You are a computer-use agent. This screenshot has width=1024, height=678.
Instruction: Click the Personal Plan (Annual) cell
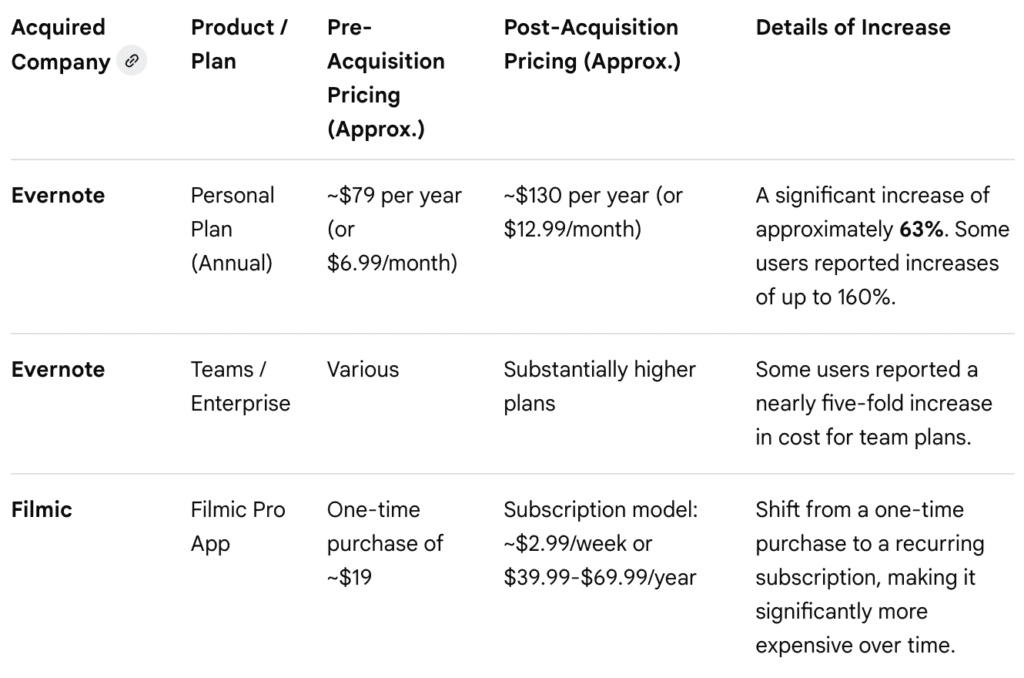(233, 229)
